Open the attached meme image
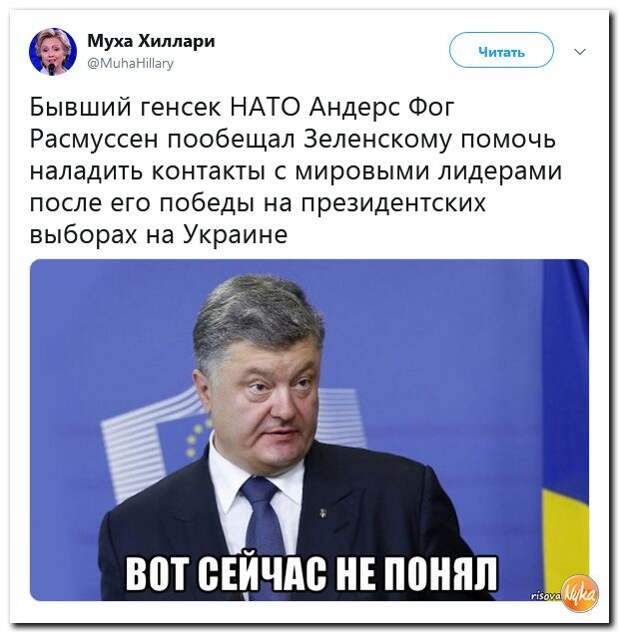 (x=309, y=429)
